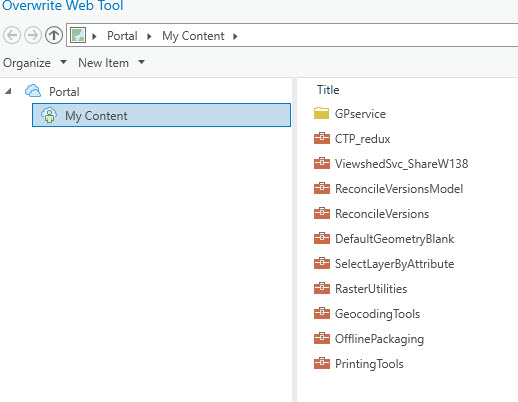Image resolution: width=518 pixels, height=402 pixels.
Task: Click the Portal cloud icon in tree
Action: (x=33, y=91)
